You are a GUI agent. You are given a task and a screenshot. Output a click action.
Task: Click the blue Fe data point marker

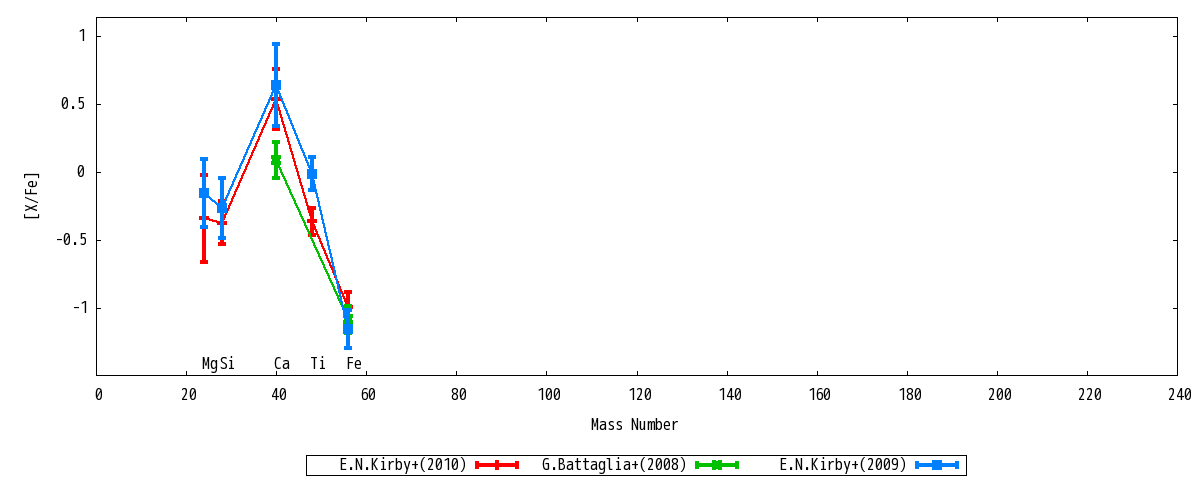348,326
